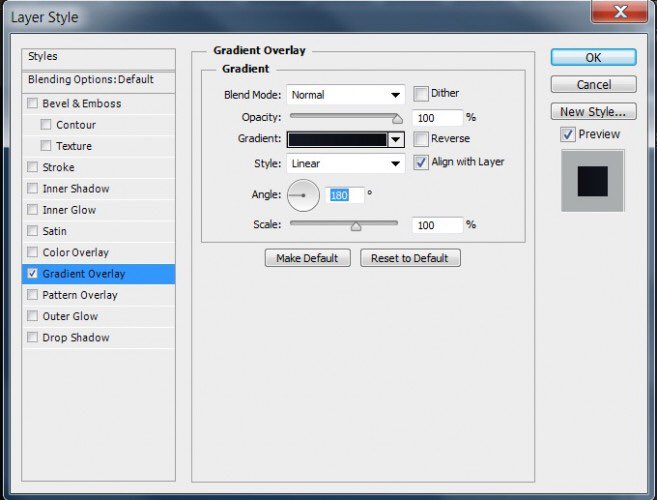The width and height of the screenshot is (657, 500).
Task: Enable the Satin checkbox
Action: coord(32,231)
